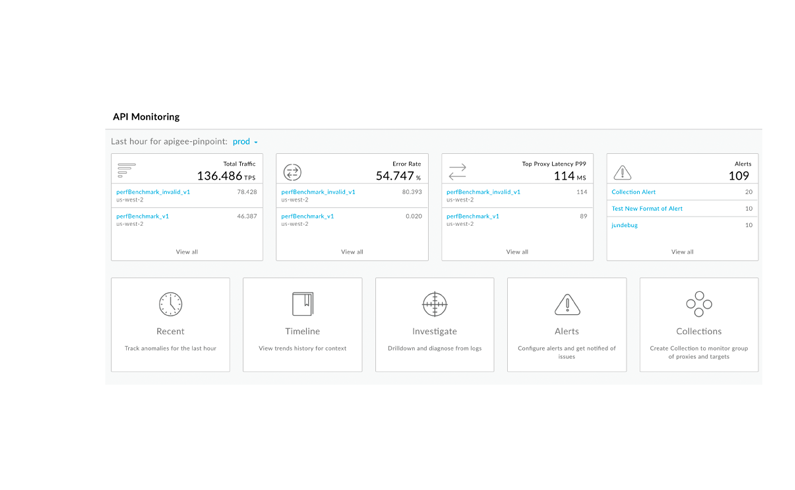The width and height of the screenshot is (795, 490).
Task: Click View all in Alerts card
Action: [682, 252]
